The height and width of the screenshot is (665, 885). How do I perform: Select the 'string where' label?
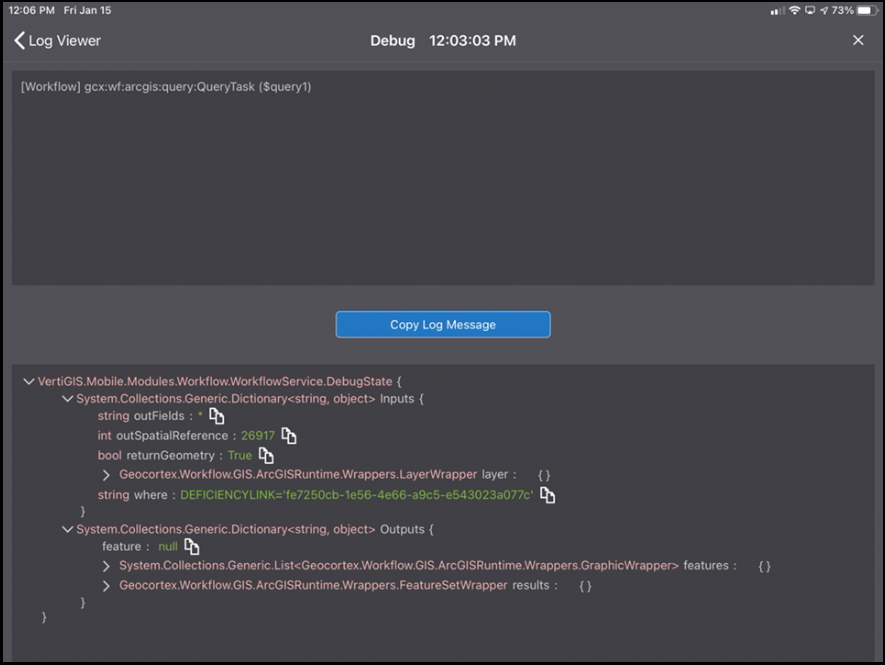[132, 495]
